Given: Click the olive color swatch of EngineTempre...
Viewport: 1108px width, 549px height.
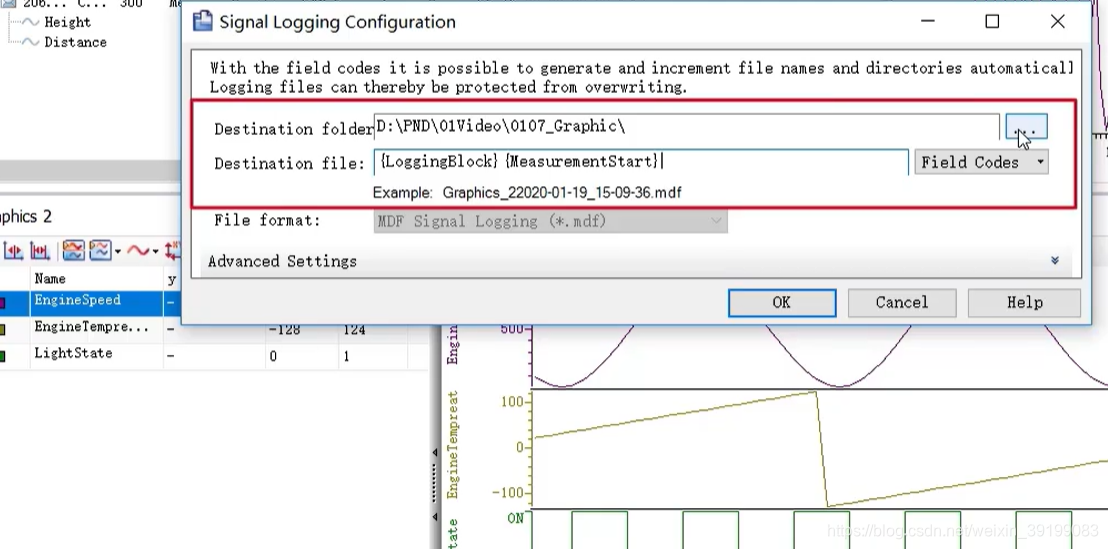Looking at the screenshot, I should pyautogui.click(x=3, y=330).
